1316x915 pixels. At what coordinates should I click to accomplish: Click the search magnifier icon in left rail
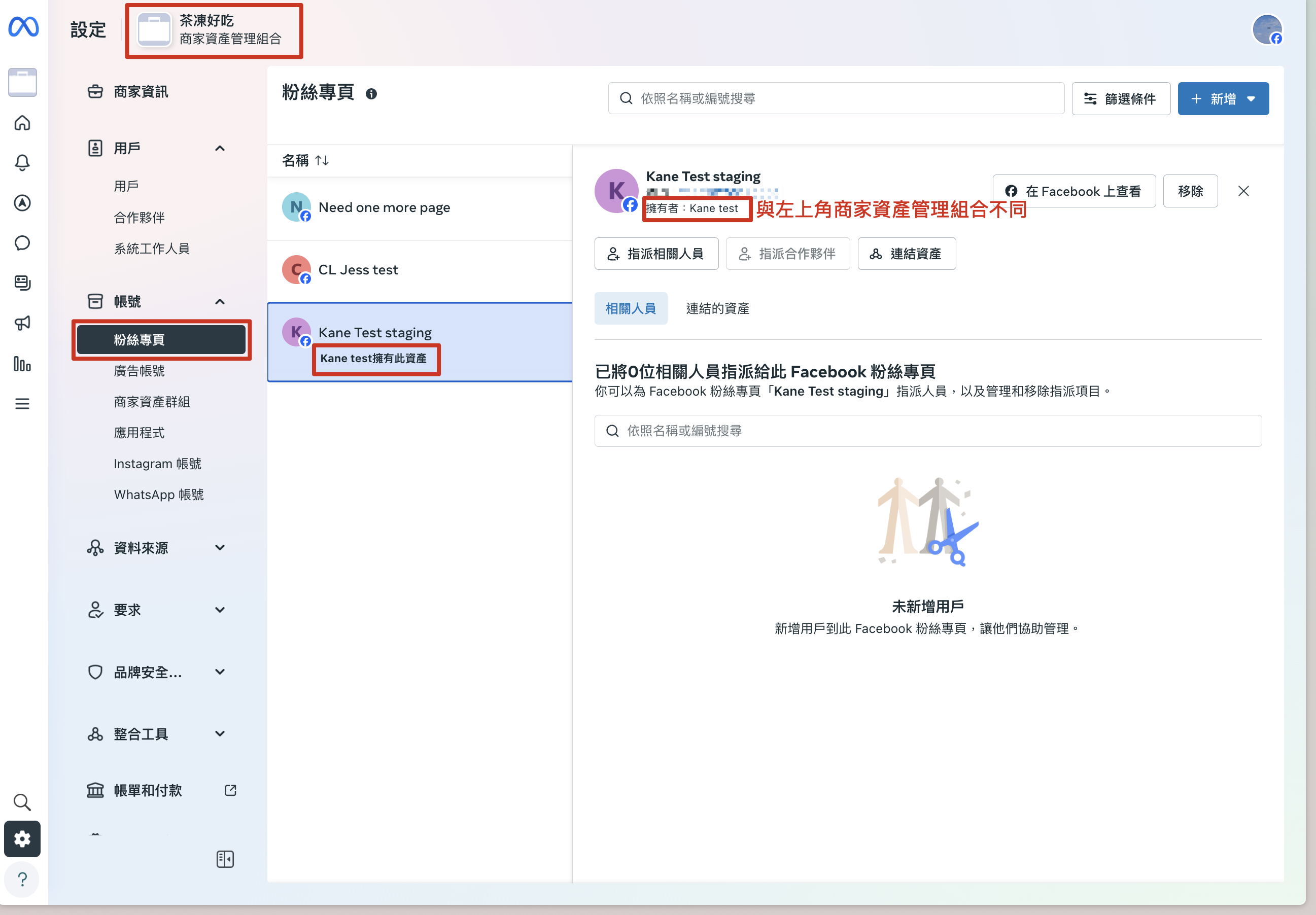(x=22, y=802)
